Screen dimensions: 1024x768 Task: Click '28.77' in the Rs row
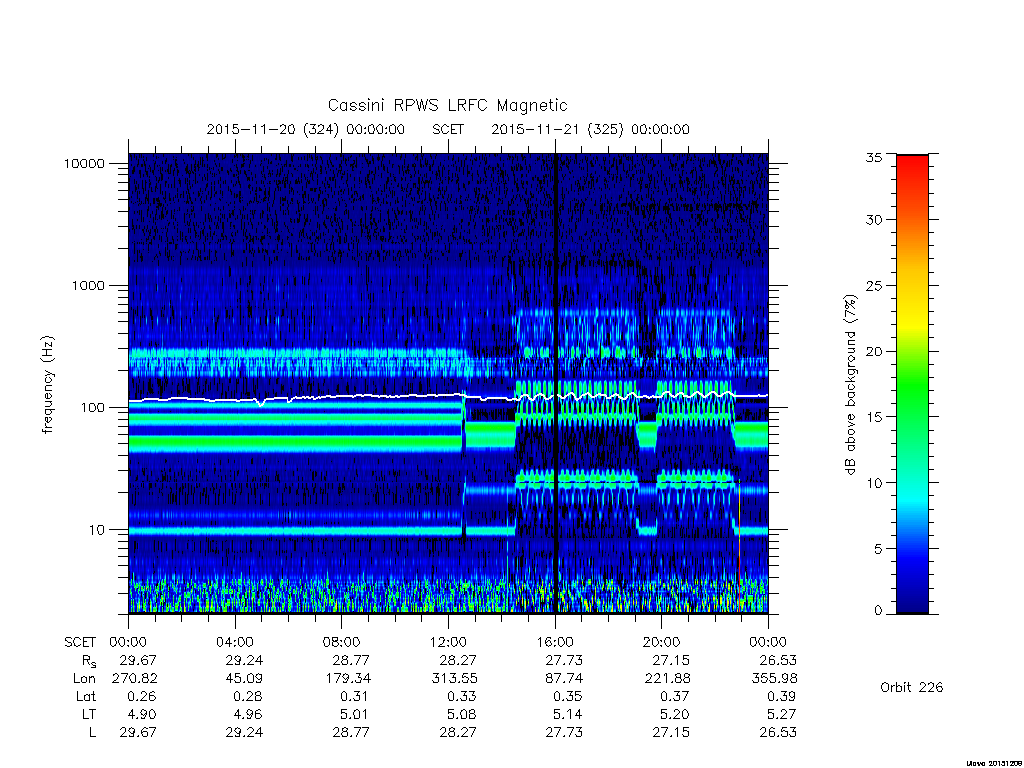[351, 660]
